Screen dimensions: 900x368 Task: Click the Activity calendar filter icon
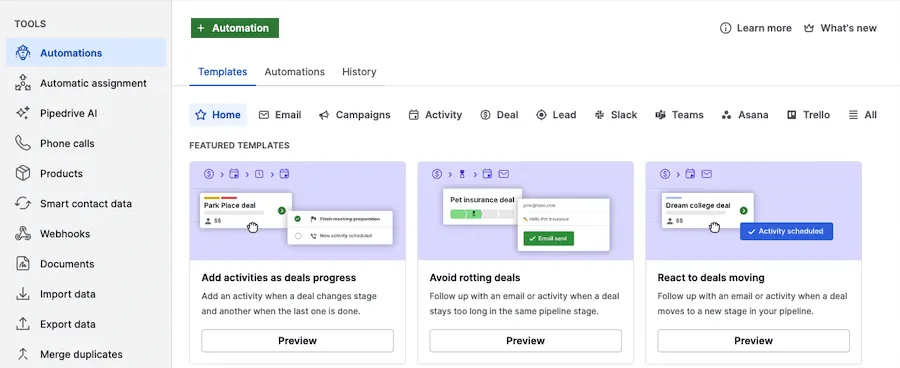413,115
